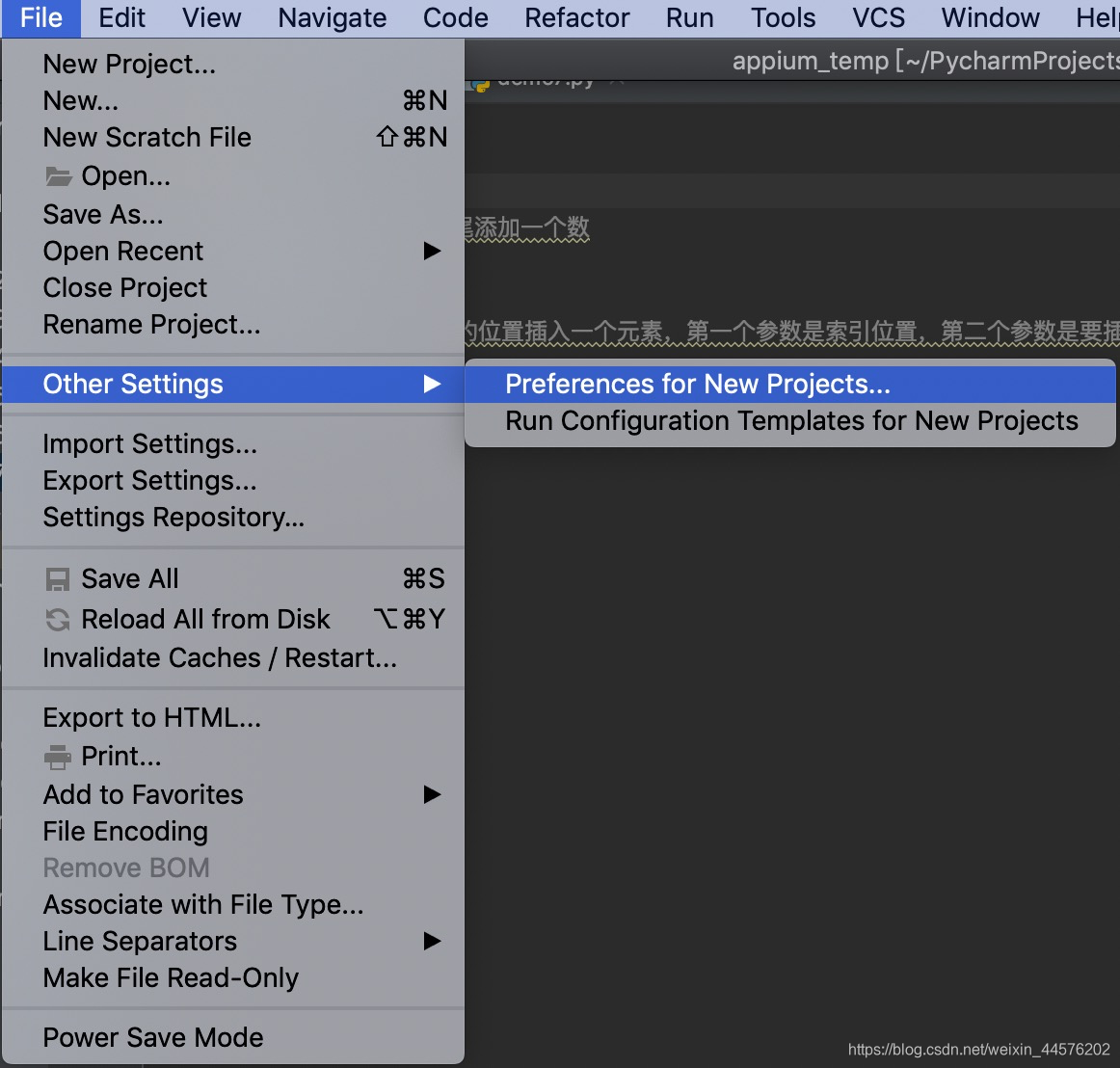Choose Print... menu item

(233, 757)
